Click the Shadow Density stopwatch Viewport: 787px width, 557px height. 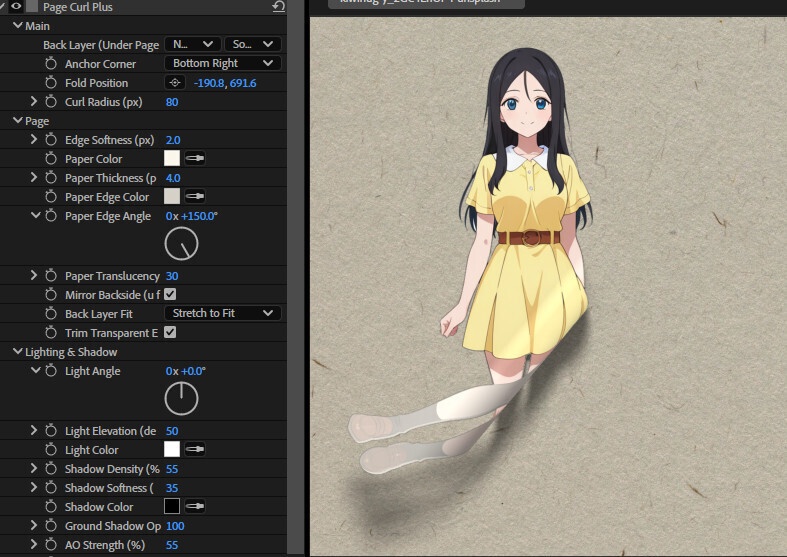tap(51, 469)
